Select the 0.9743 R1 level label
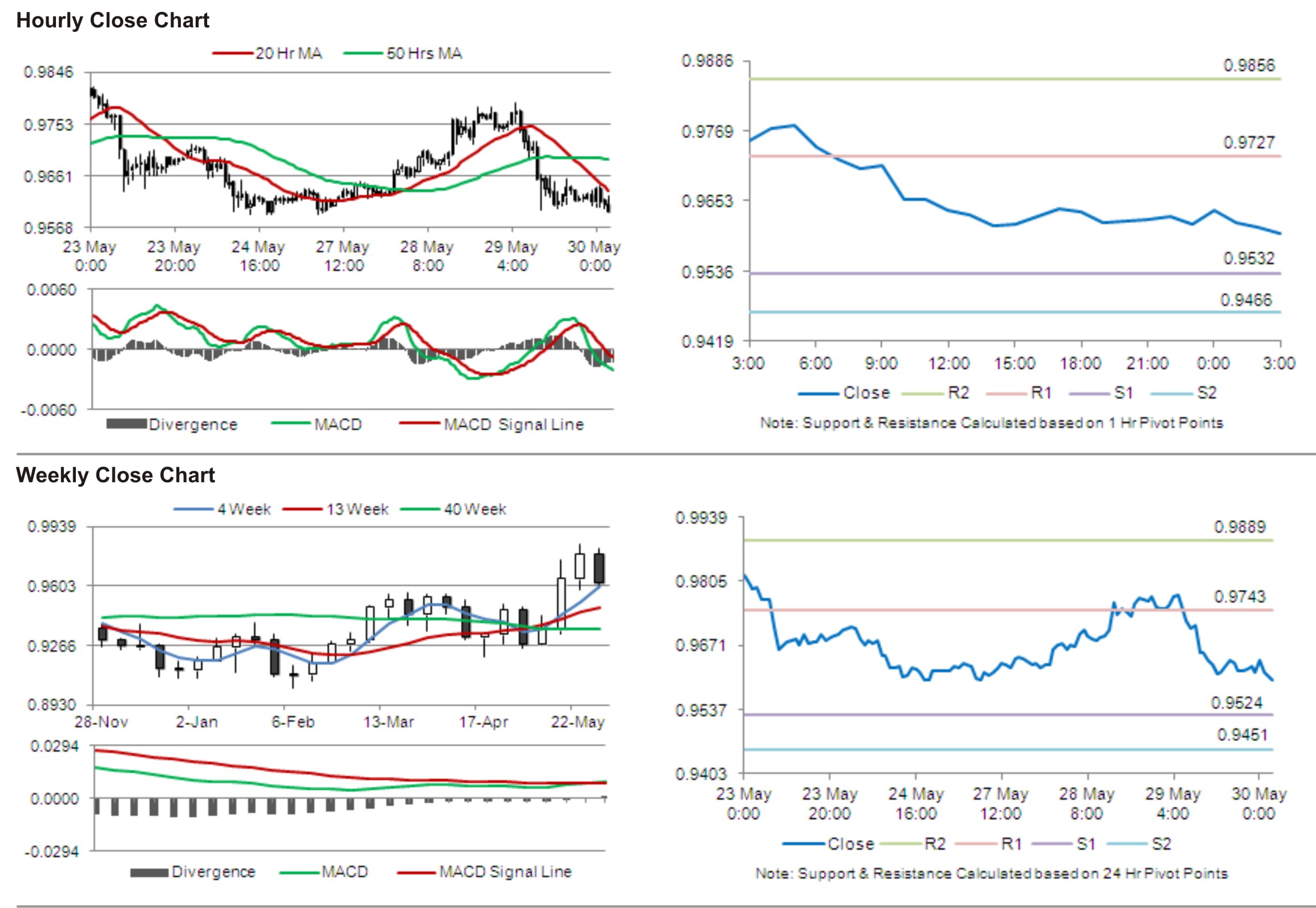Image resolution: width=1316 pixels, height=908 pixels. click(x=1240, y=598)
